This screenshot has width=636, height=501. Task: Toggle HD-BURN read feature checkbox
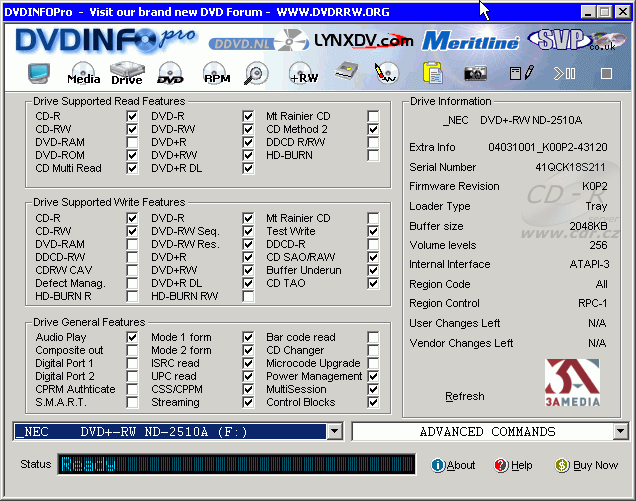click(373, 155)
